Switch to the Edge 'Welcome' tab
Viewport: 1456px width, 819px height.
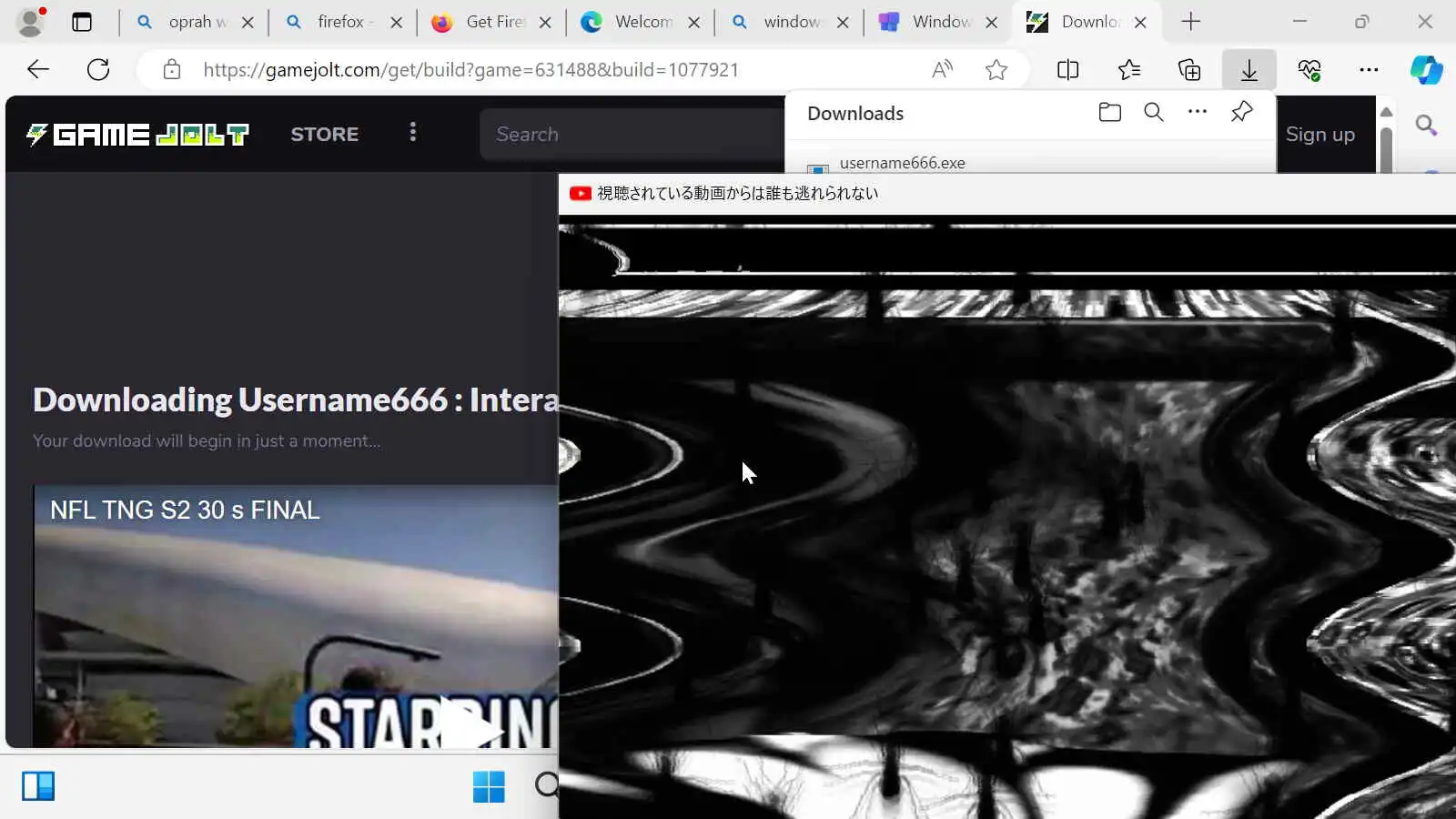[x=642, y=22]
